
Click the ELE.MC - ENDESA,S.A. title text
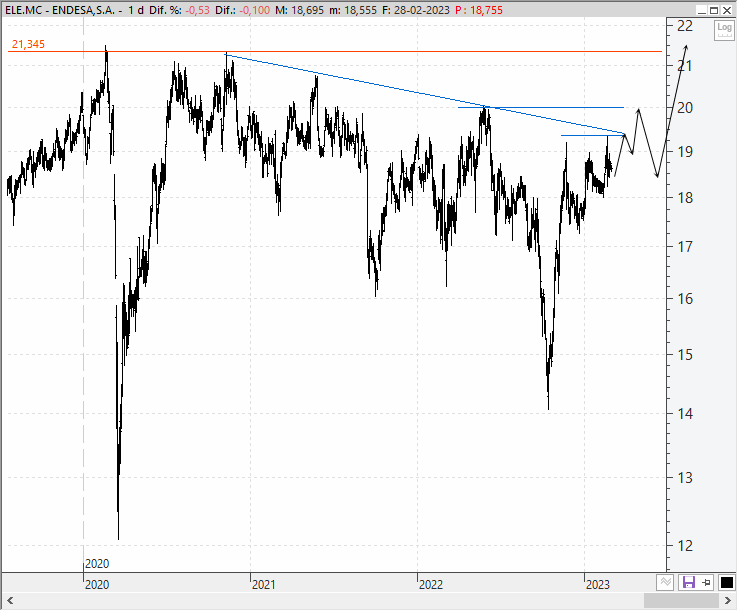tap(60, 10)
